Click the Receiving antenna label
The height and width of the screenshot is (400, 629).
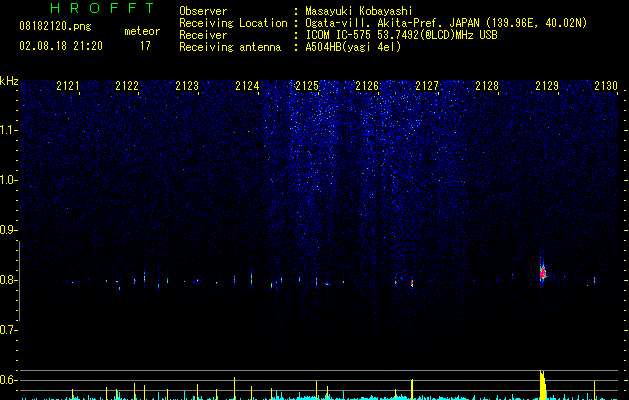click(230, 47)
